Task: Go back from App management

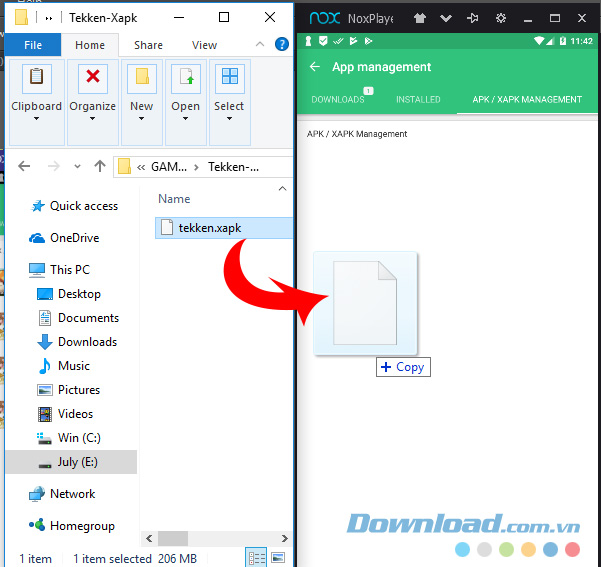Action: pyautogui.click(x=315, y=67)
